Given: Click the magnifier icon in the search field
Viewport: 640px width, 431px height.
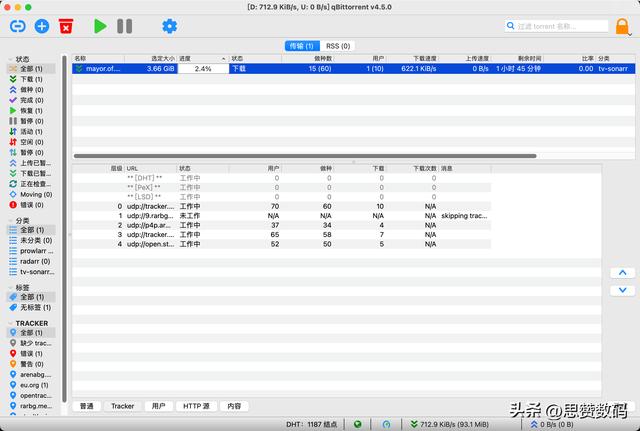Looking at the screenshot, I should [510, 26].
